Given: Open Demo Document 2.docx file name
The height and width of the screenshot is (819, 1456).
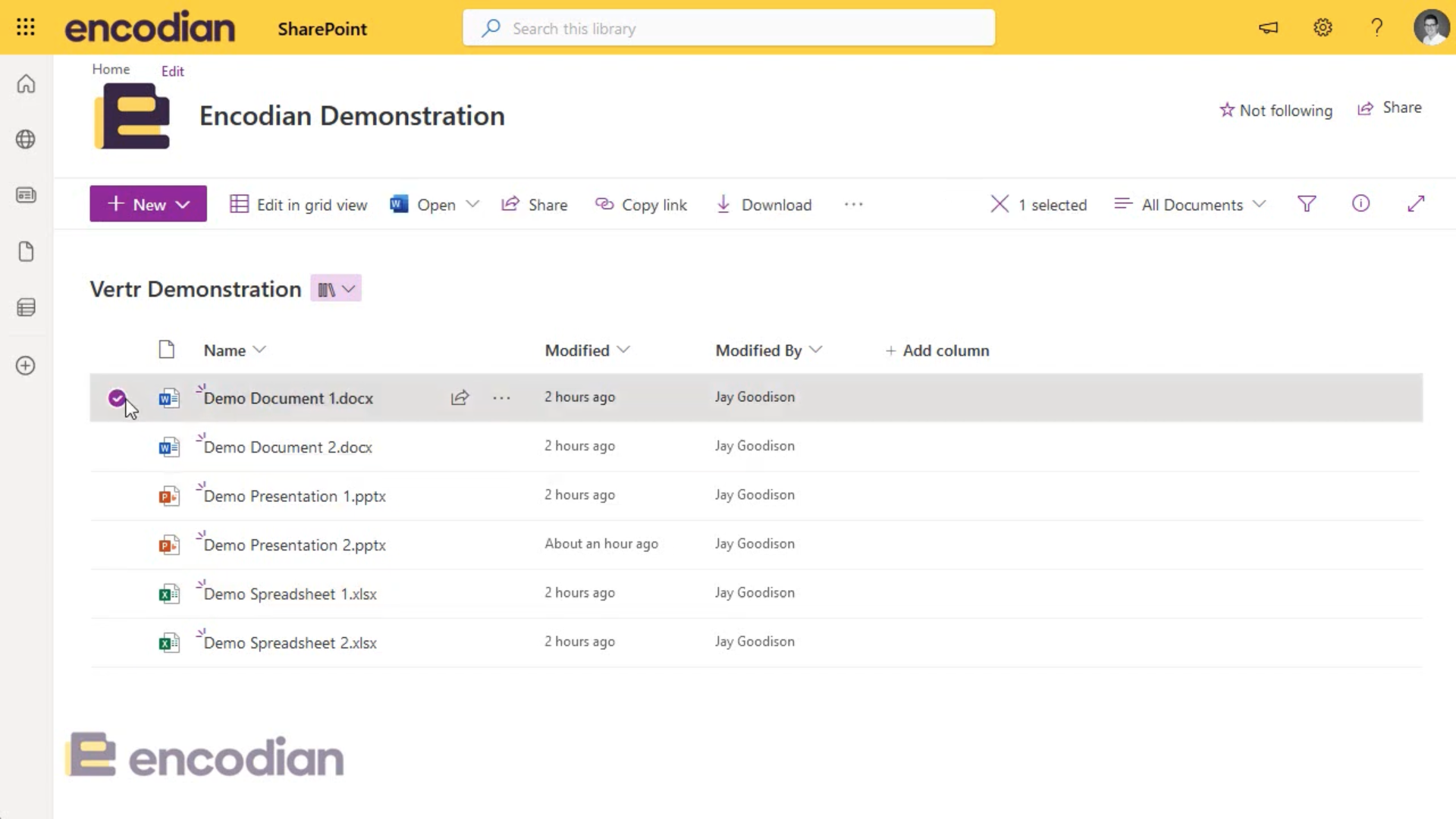Looking at the screenshot, I should click(x=288, y=447).
